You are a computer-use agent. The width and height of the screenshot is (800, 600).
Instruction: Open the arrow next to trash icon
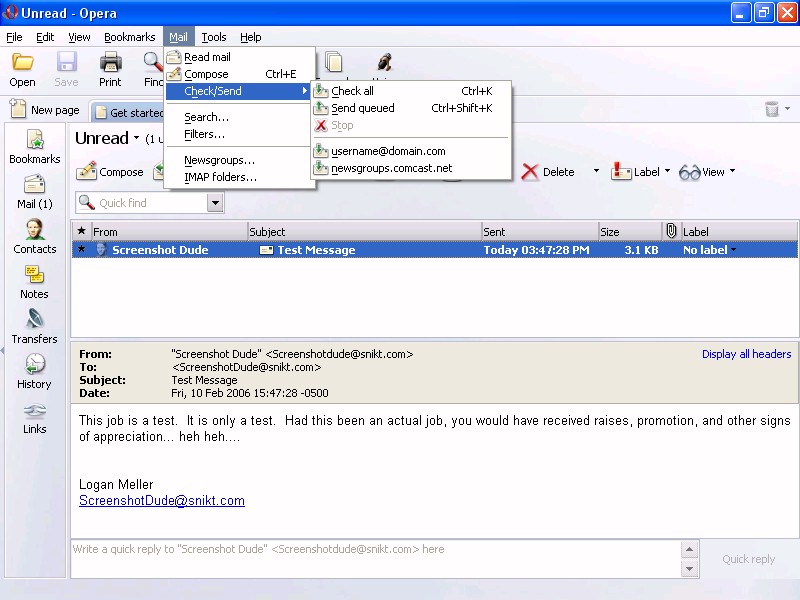pos(787,109)
